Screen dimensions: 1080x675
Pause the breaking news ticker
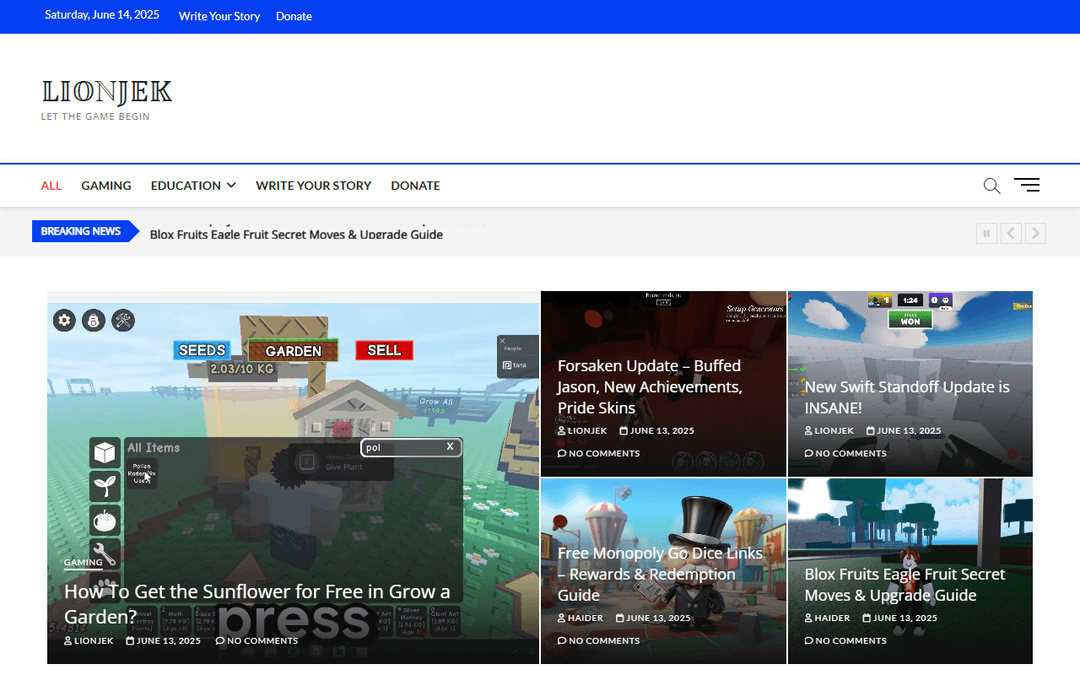986,233
